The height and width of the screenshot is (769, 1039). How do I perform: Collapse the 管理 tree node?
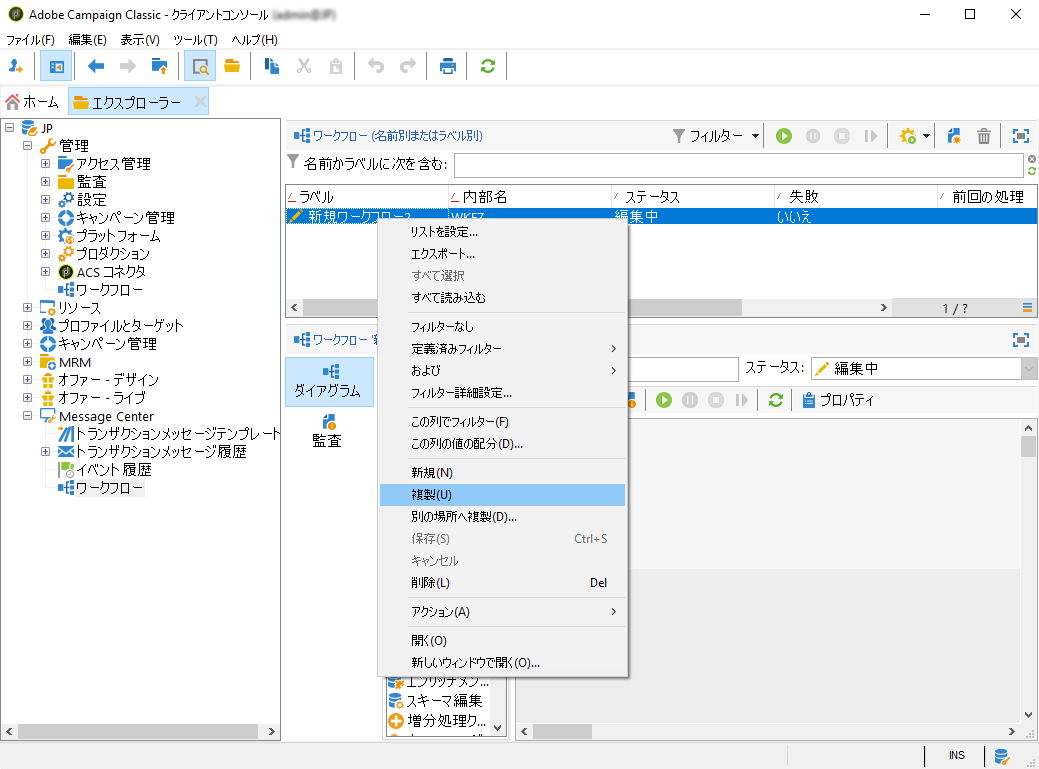tap(27, 145)
